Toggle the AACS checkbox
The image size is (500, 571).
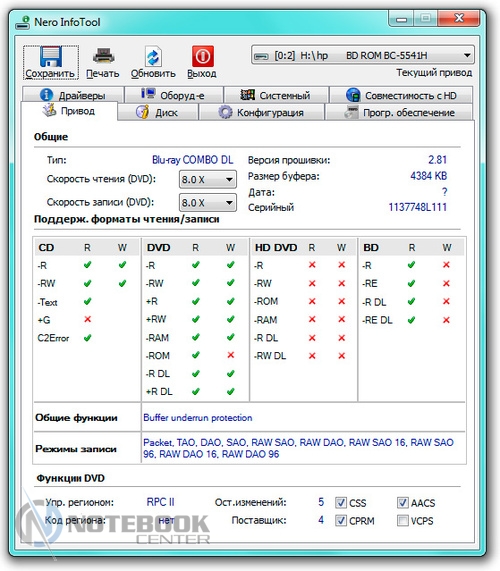coord(402,503)
